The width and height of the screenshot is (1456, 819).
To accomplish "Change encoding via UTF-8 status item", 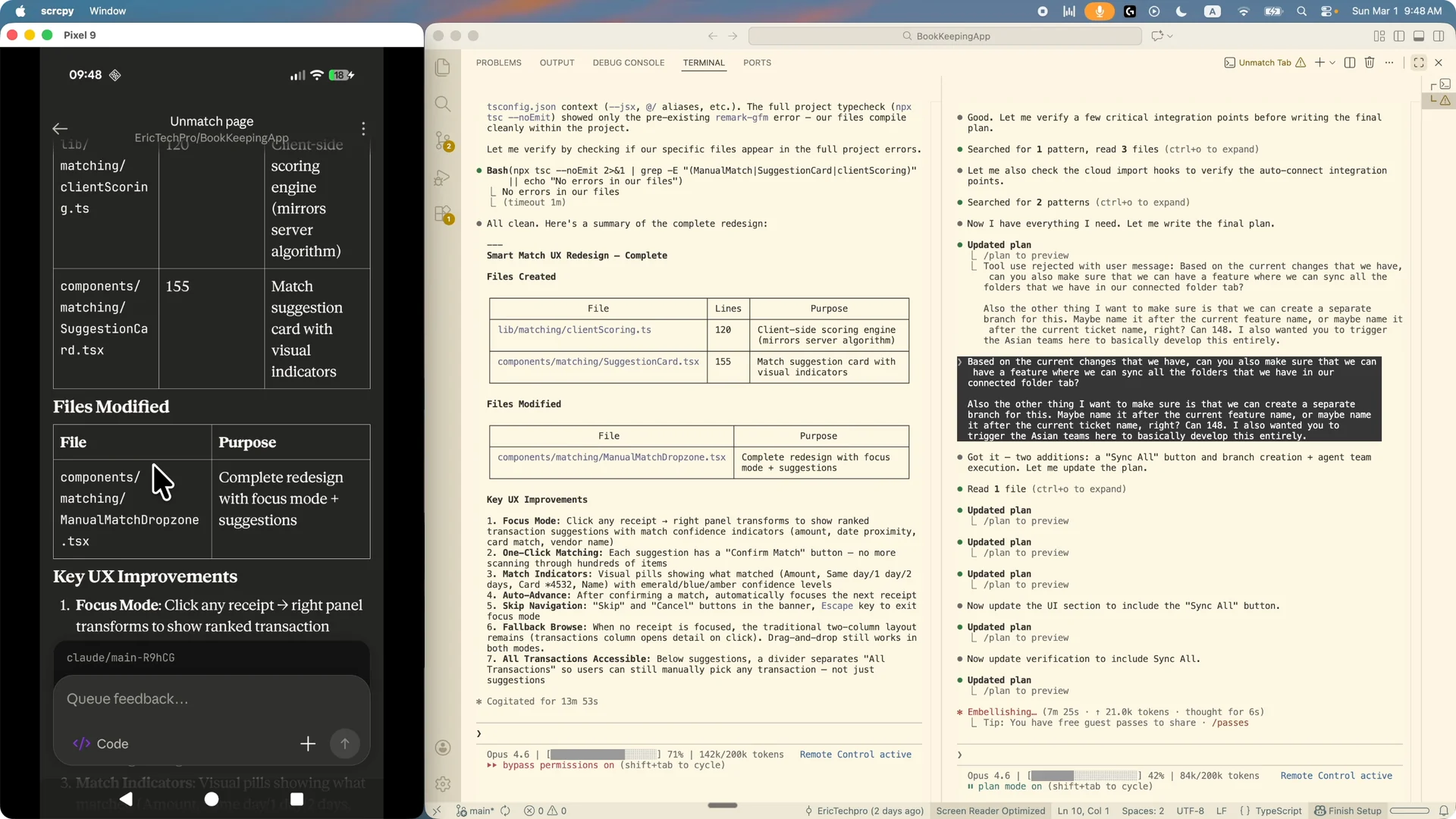I will [1190, 811].
